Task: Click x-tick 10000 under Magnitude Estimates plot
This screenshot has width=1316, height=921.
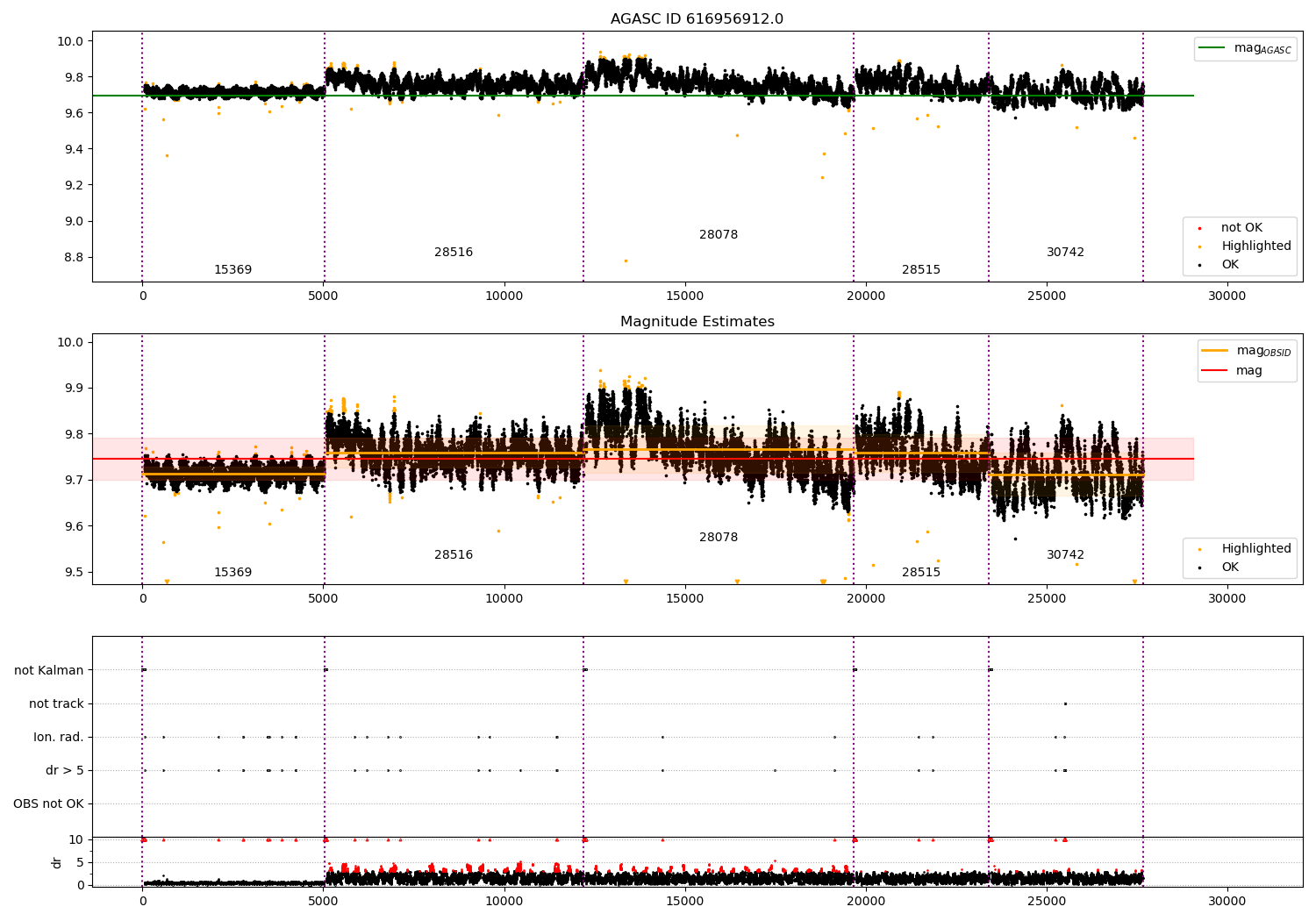Action: click(x=504, y=599)
